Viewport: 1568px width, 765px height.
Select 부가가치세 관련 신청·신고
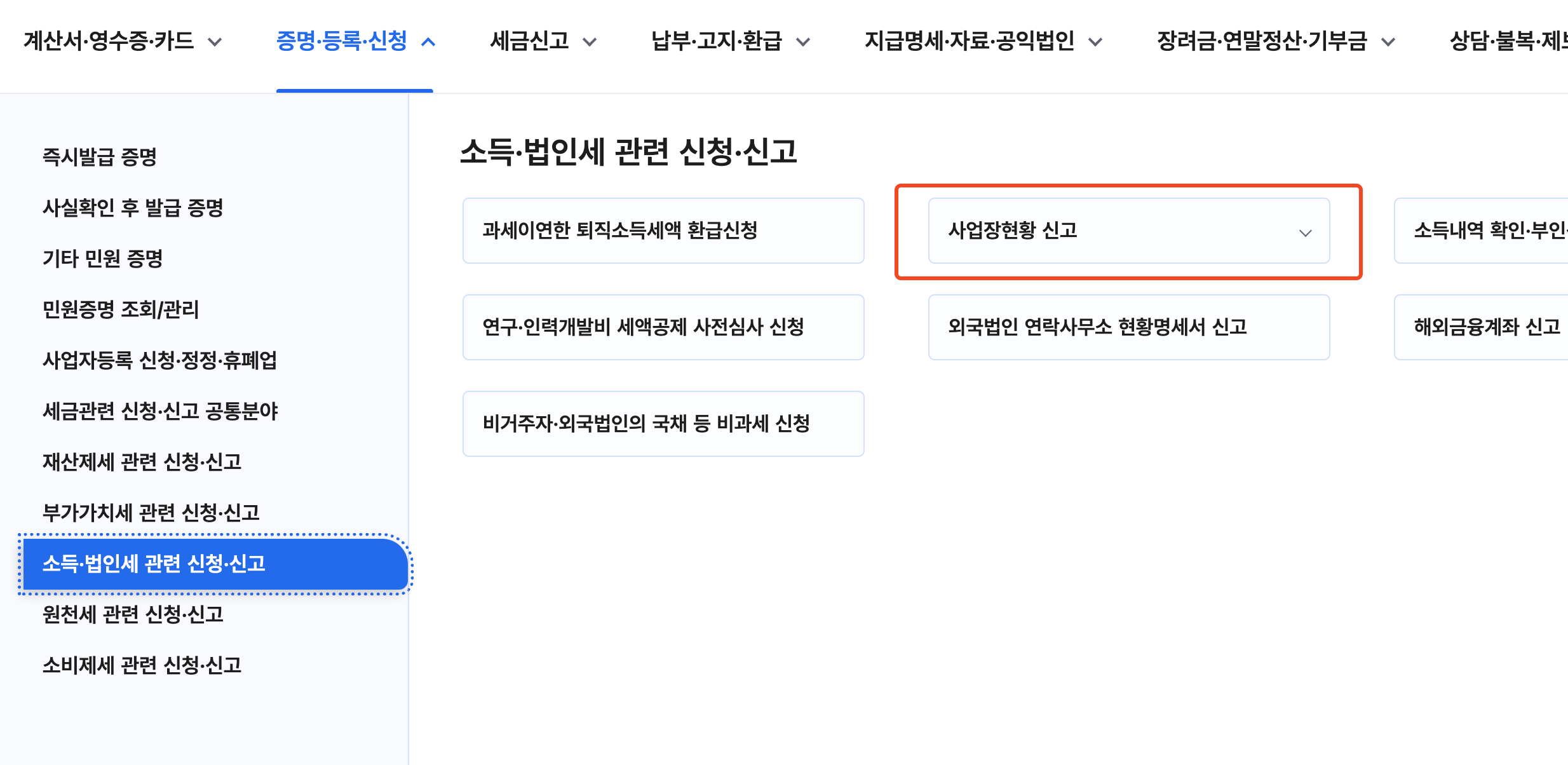pos(151,513)
